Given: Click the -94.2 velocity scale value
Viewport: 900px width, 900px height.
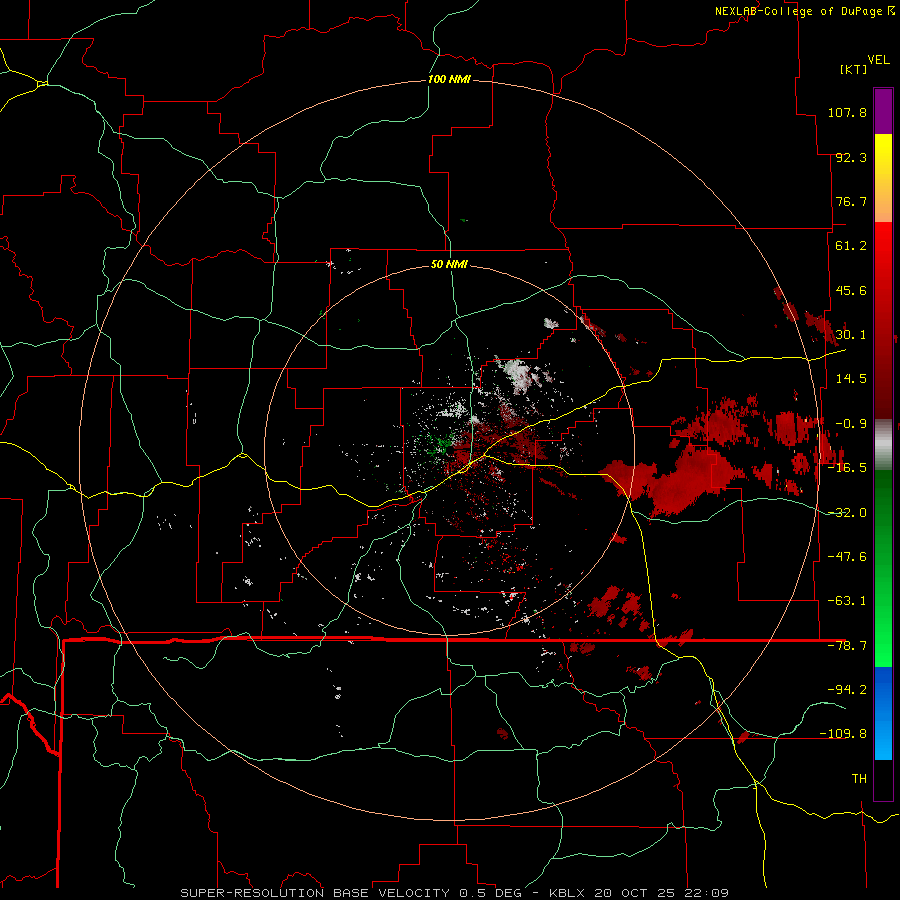Looking at the screenshot, I should 847,689.
